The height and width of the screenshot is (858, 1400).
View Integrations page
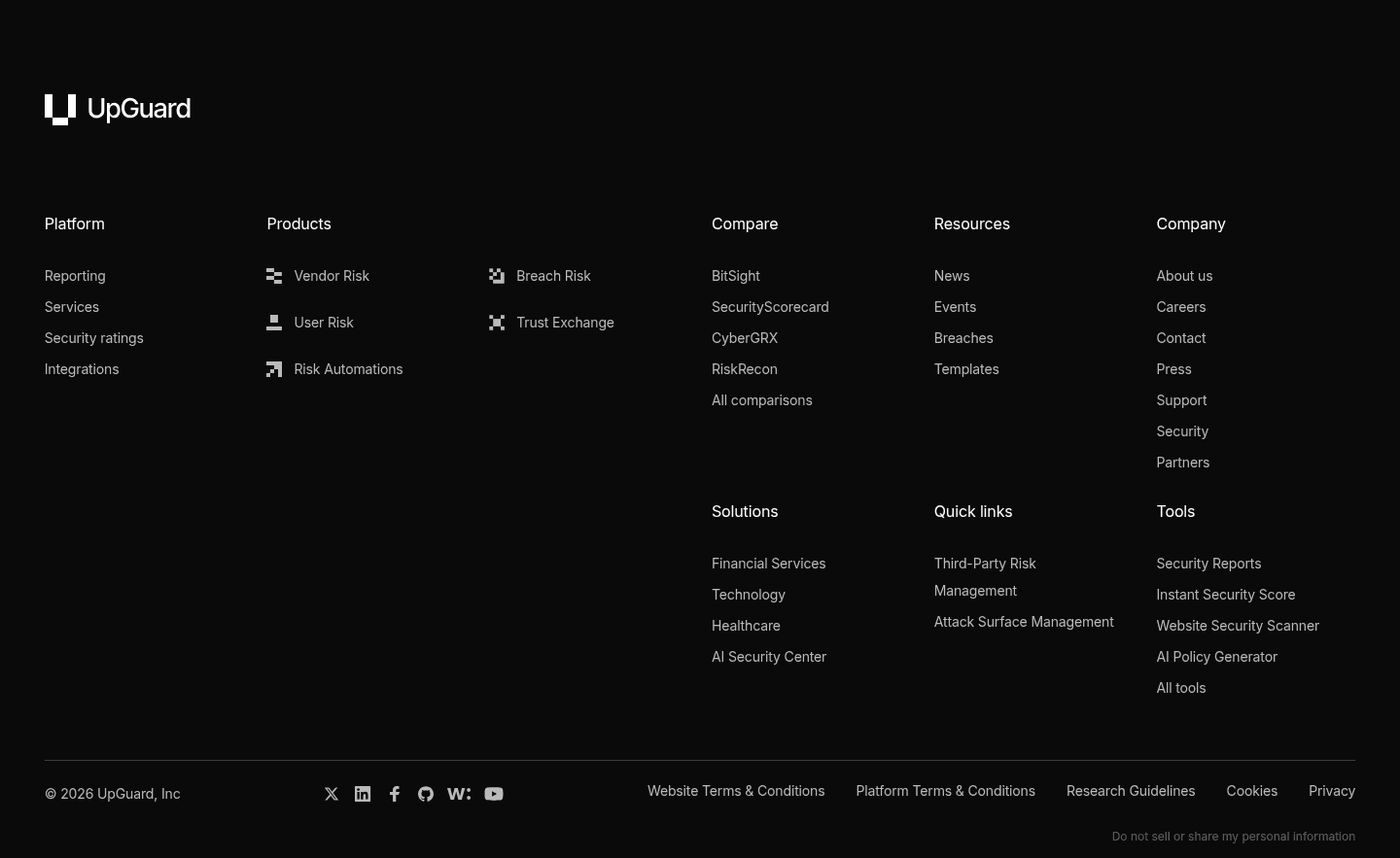pos(82,369)
